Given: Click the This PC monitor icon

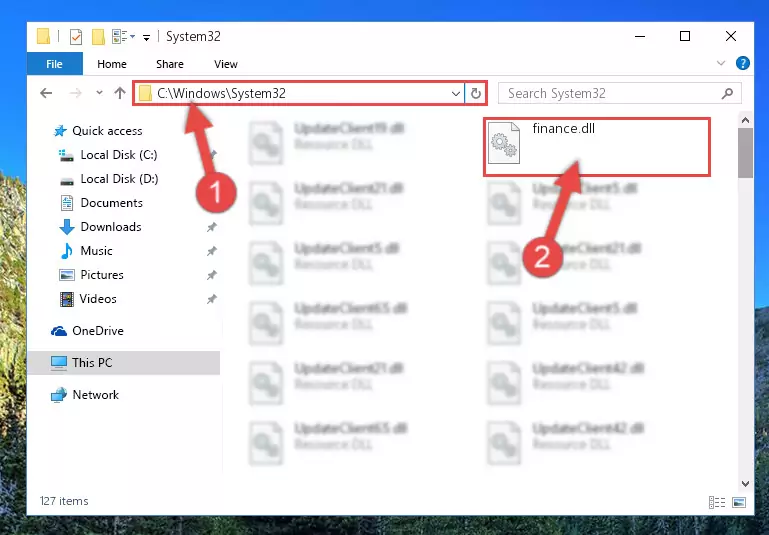Looking at the screenshot, I should coord(59,363).
